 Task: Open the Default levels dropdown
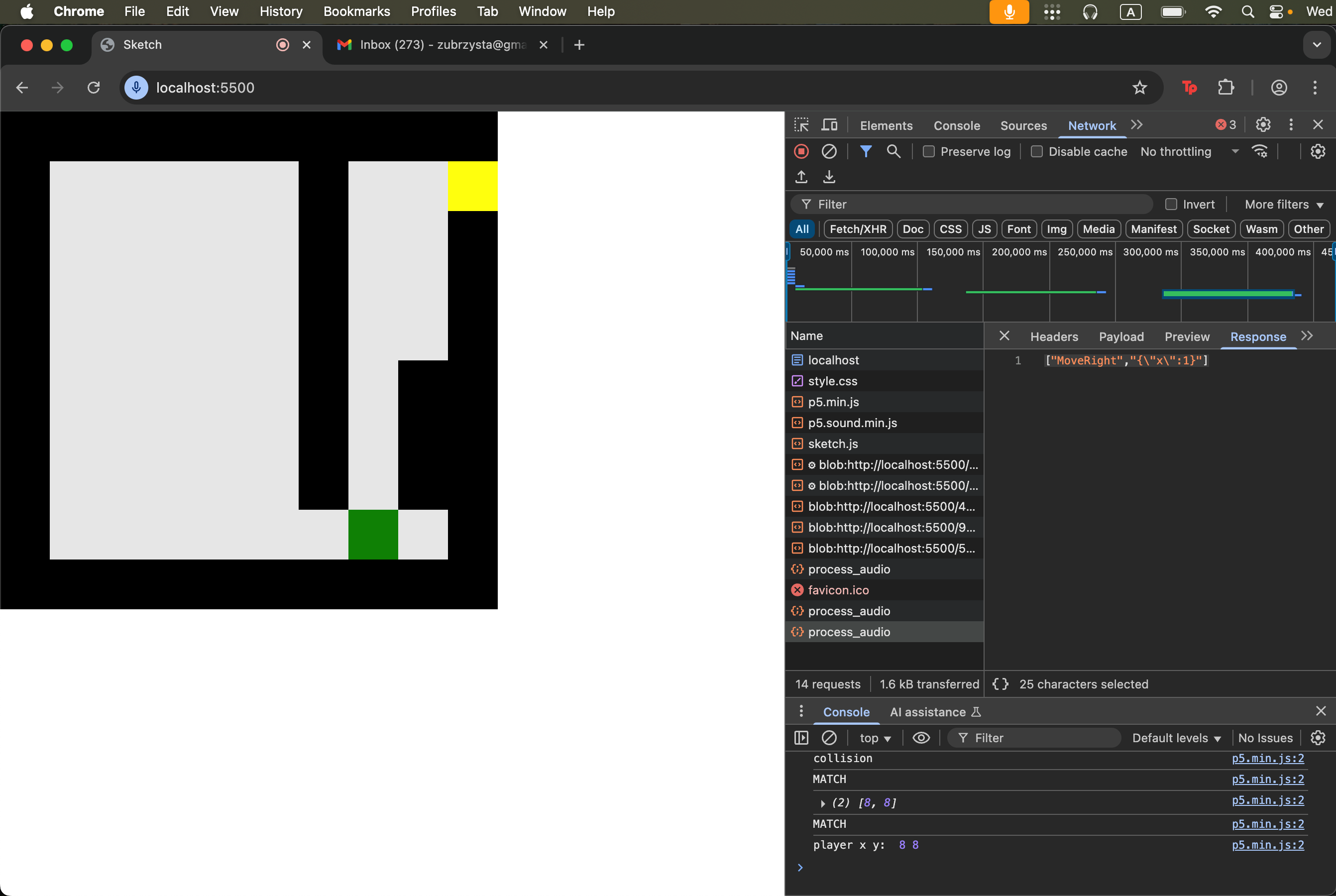1176,738
